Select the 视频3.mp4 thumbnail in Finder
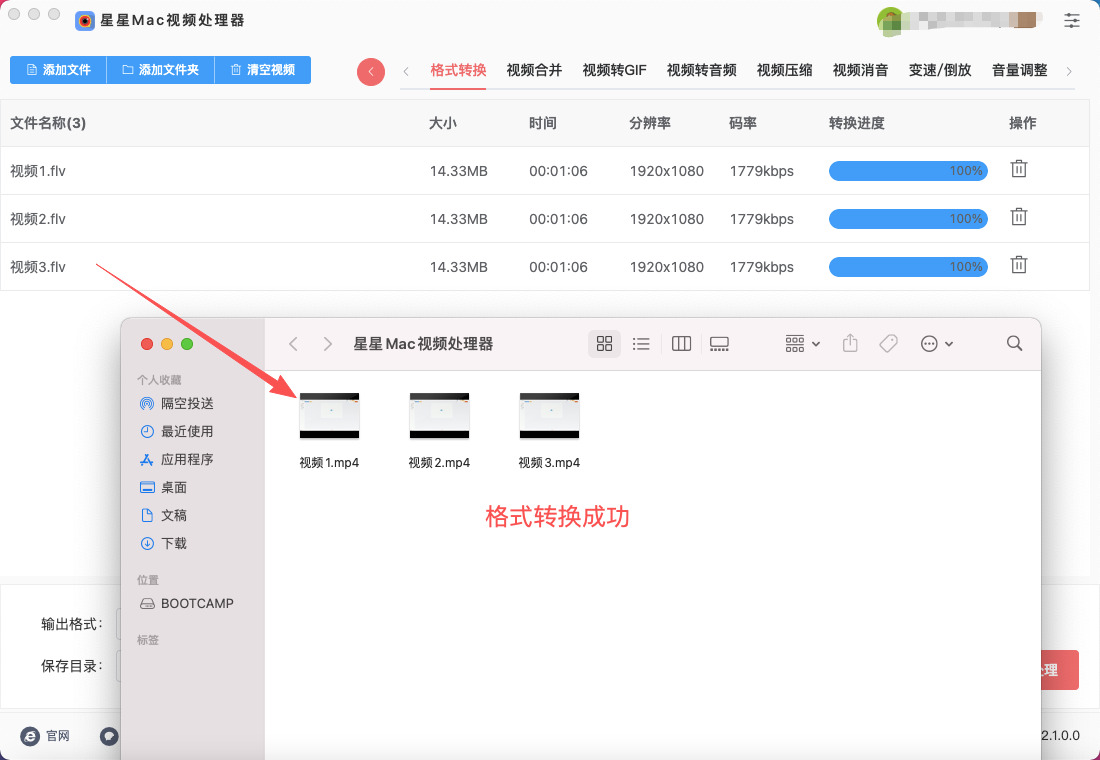 (549, 415)
